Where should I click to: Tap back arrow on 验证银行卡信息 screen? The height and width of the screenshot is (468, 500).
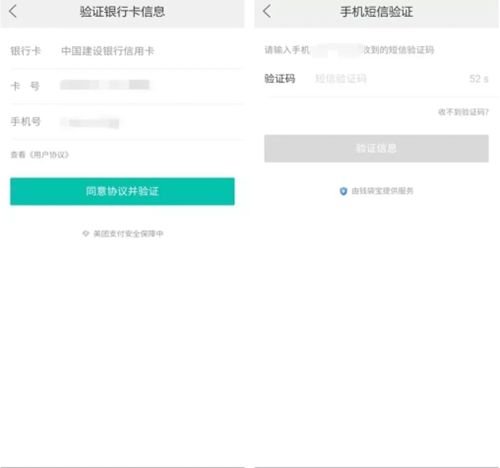[13, 12]
